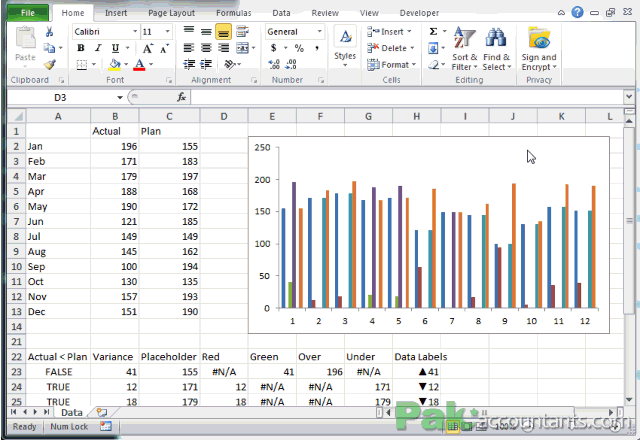This screenshot has height=440, width=640.
Task: Select Top Align icon
Action: pos(189,31)
